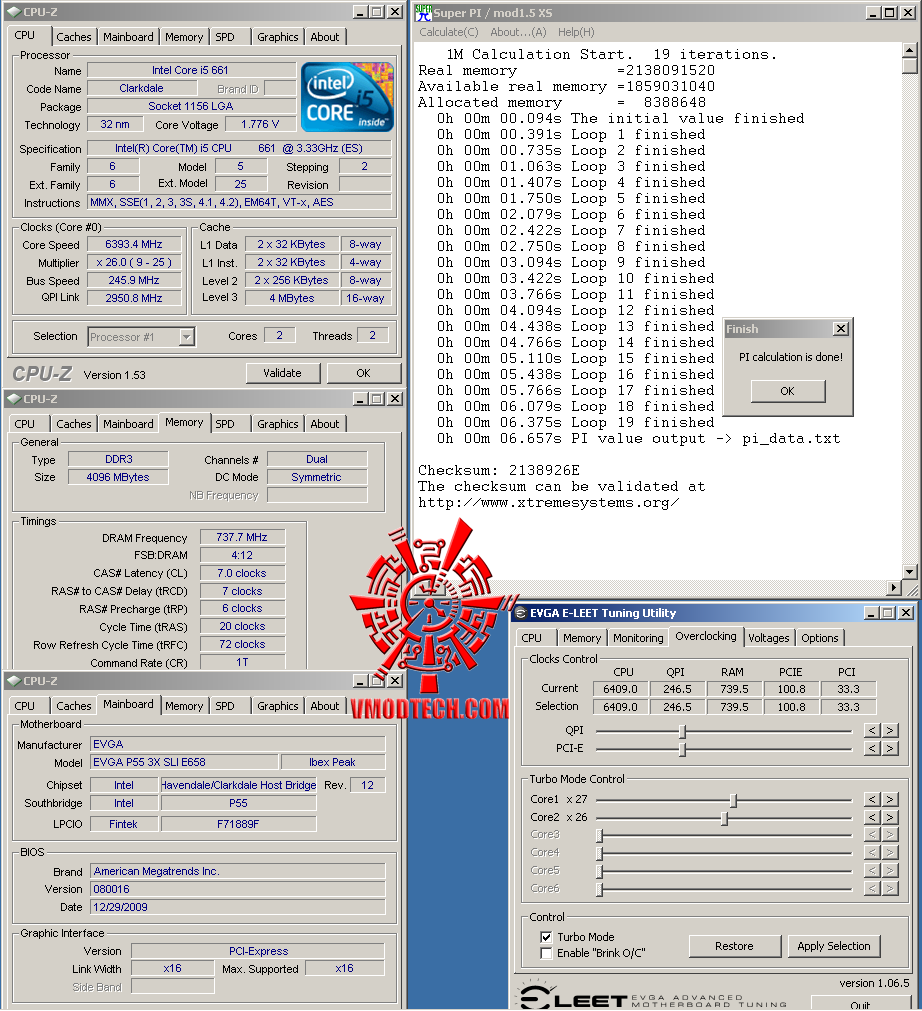Image resolution: width=922 pixels, height=1011 pixels.
Task: Open Caches tab in bottom CPU-Z window
Action: pyautogui.click(x=74, y=706)
